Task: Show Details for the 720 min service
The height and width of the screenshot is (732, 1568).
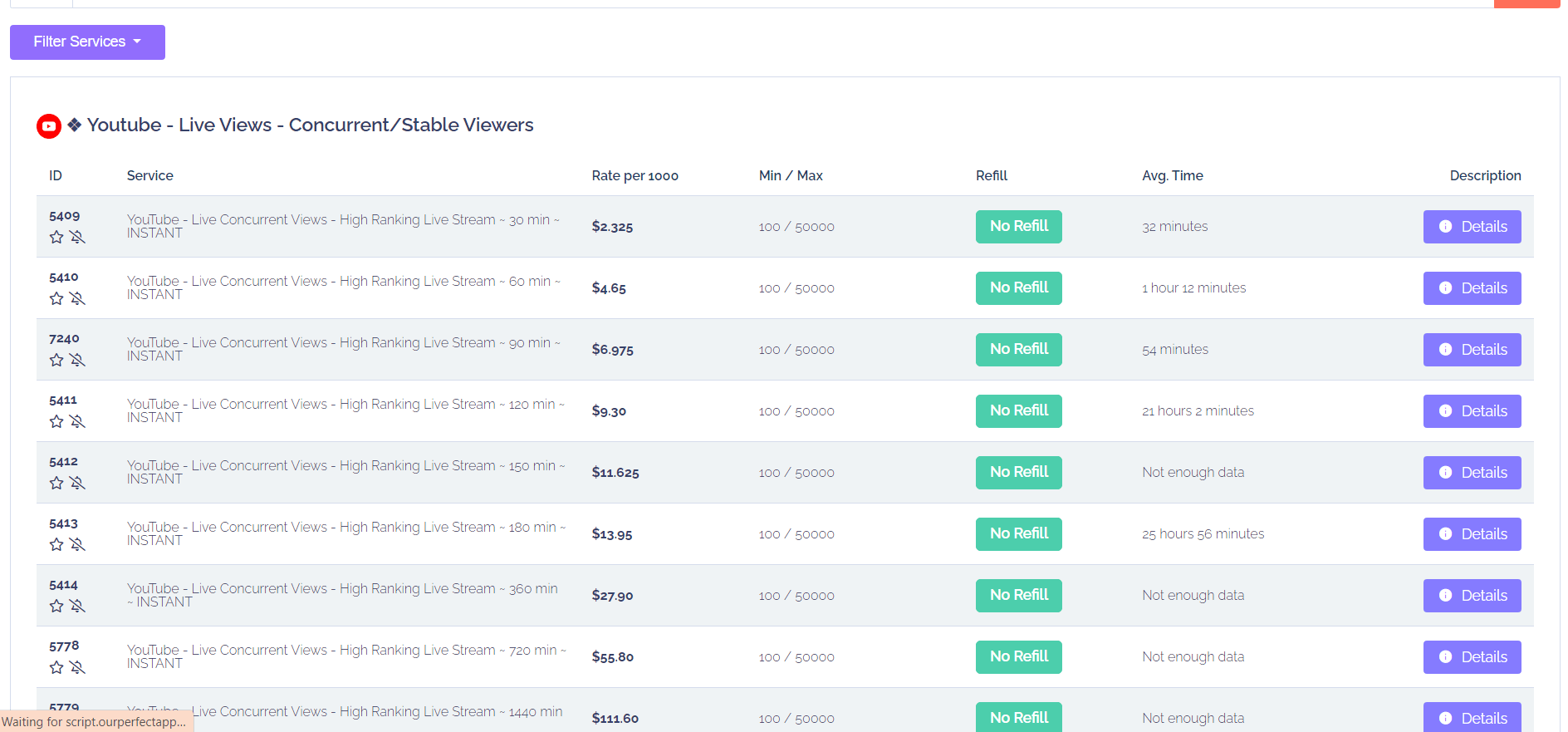Action: coord(1472,657)
